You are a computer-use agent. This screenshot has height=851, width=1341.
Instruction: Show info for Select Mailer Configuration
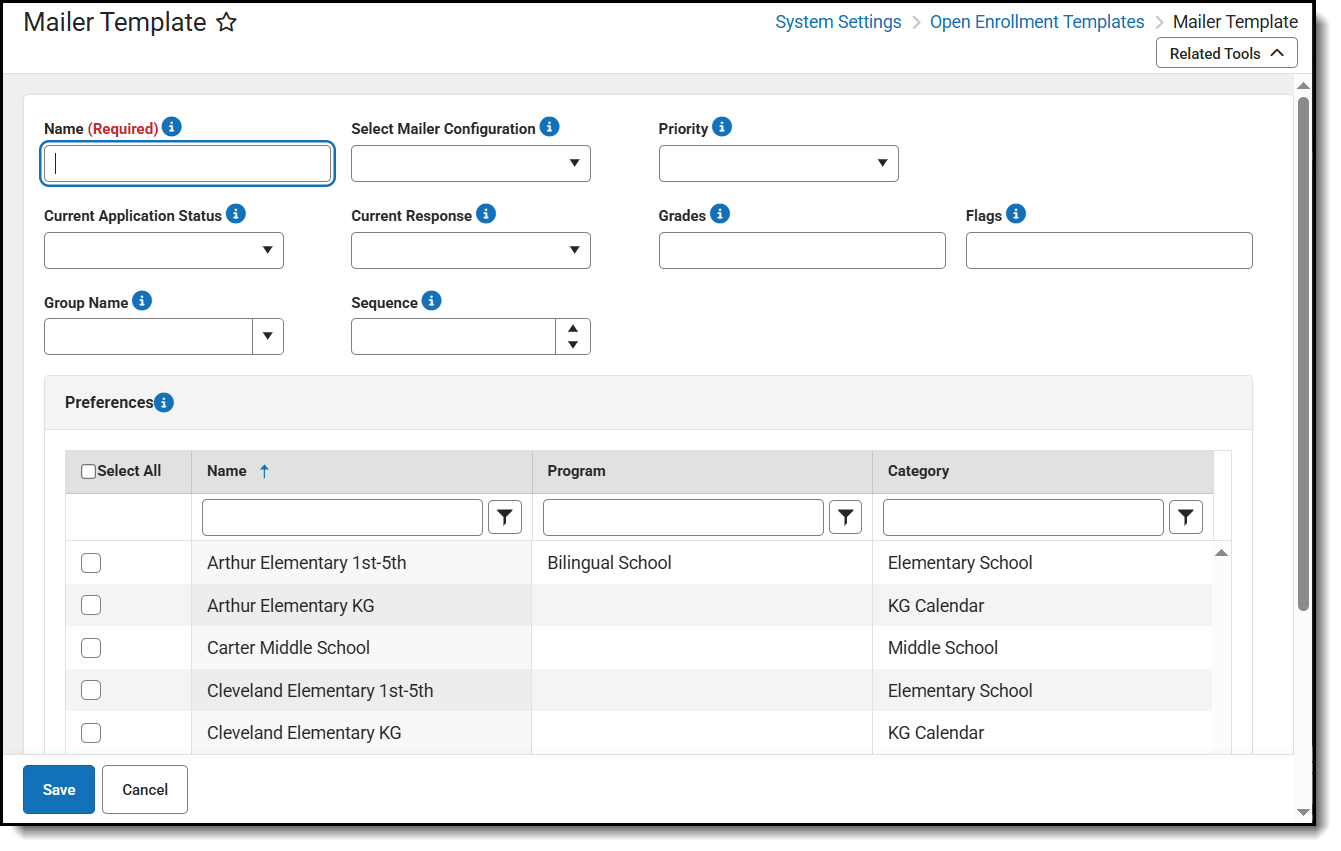(549, 127)
